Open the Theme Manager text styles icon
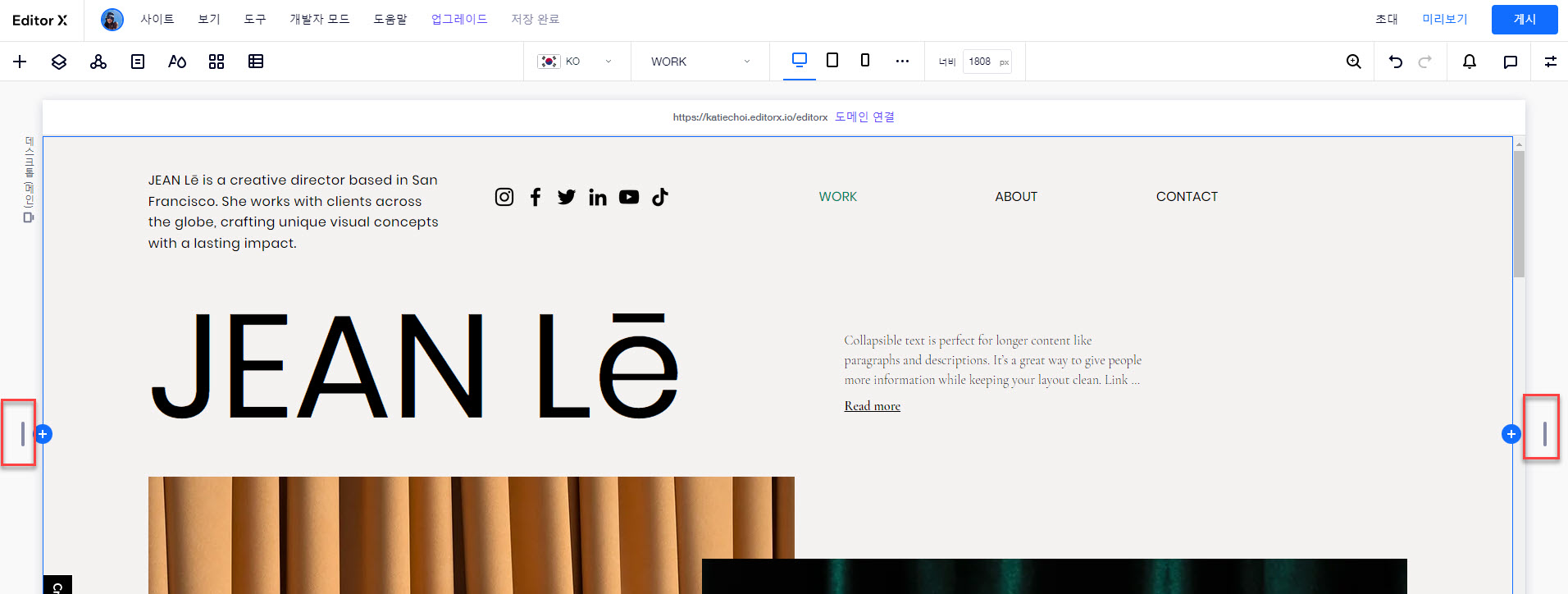Screen dimensions: 1568x594 tap(177, 62)
